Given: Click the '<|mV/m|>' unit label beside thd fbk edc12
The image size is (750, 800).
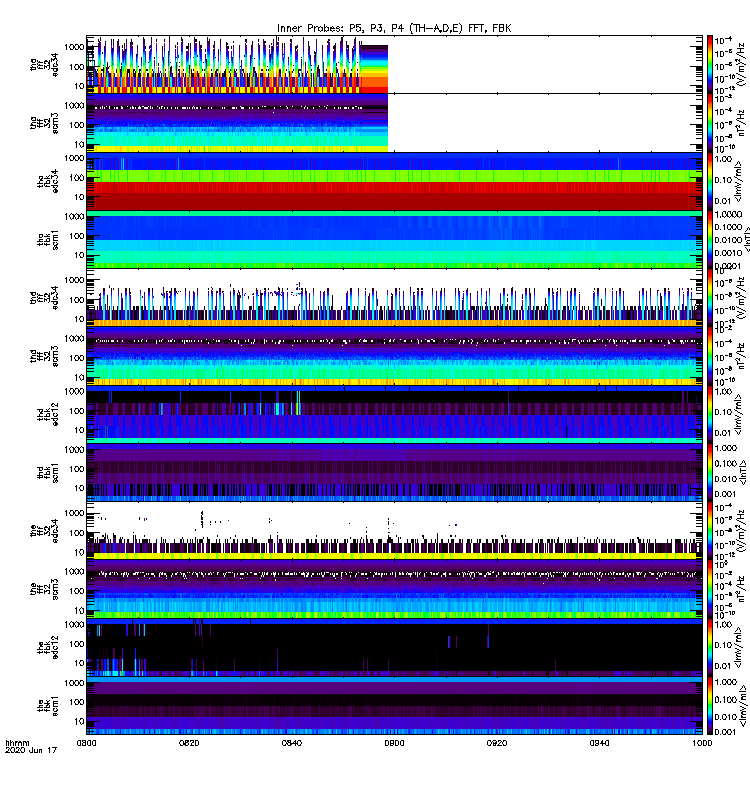Looking at the screenshot, I should pyautogui.click(x=738, y=414).
